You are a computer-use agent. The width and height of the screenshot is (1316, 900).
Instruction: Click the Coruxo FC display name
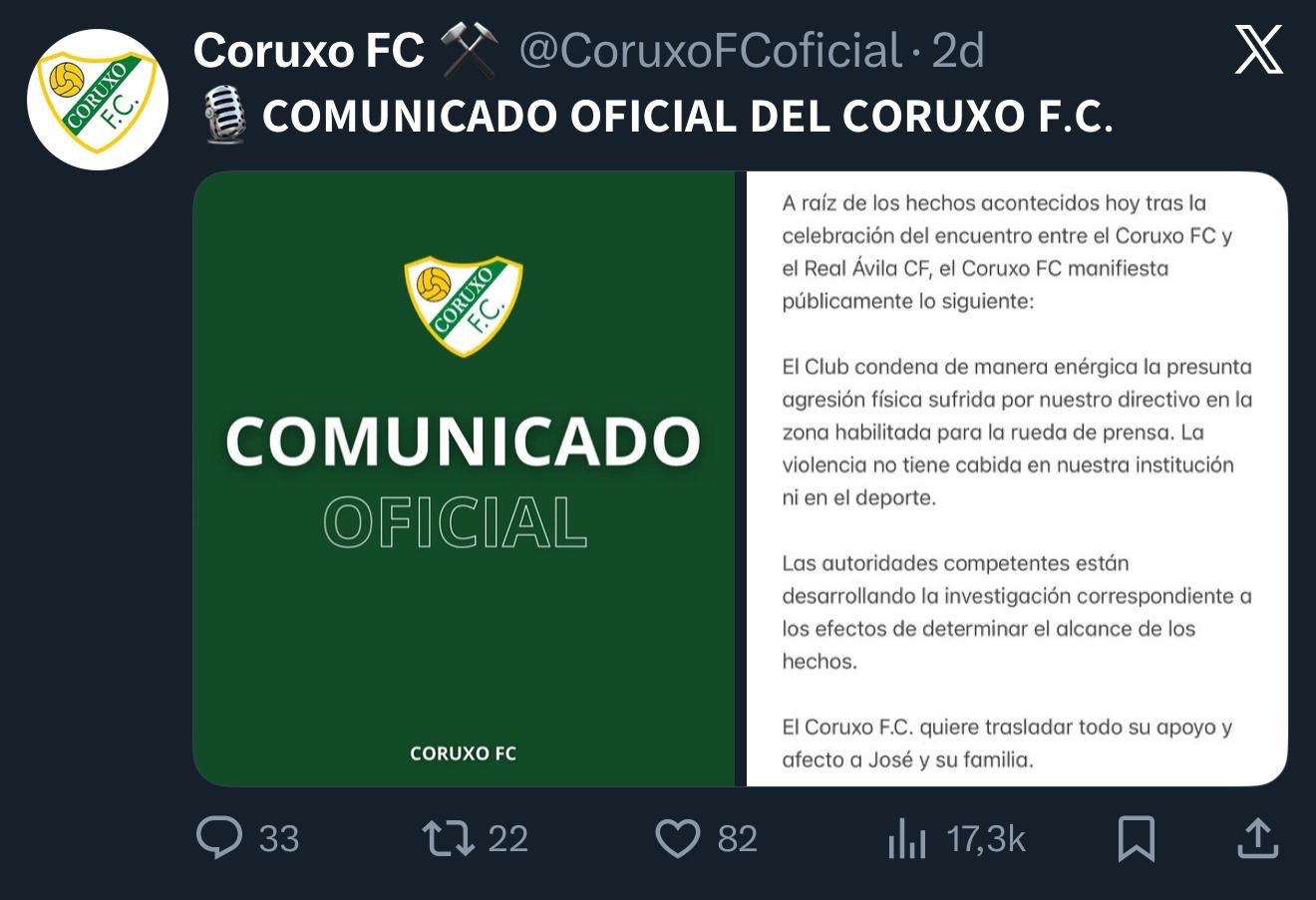tap(308, 51)
